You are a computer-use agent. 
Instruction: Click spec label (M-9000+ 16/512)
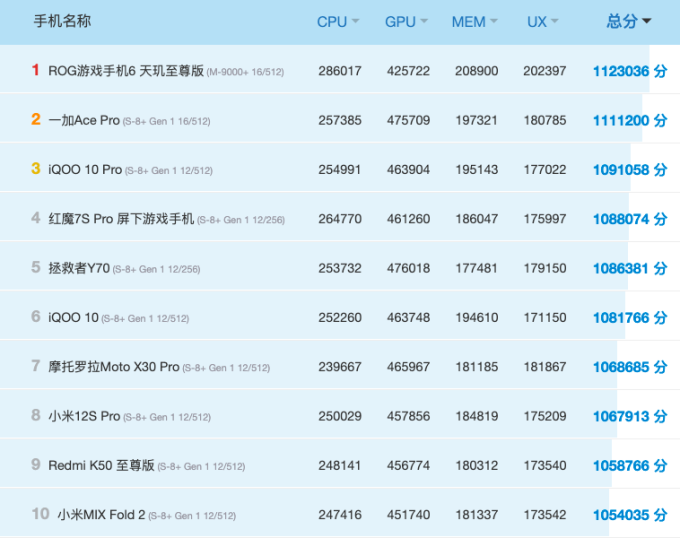pos(245,72)
